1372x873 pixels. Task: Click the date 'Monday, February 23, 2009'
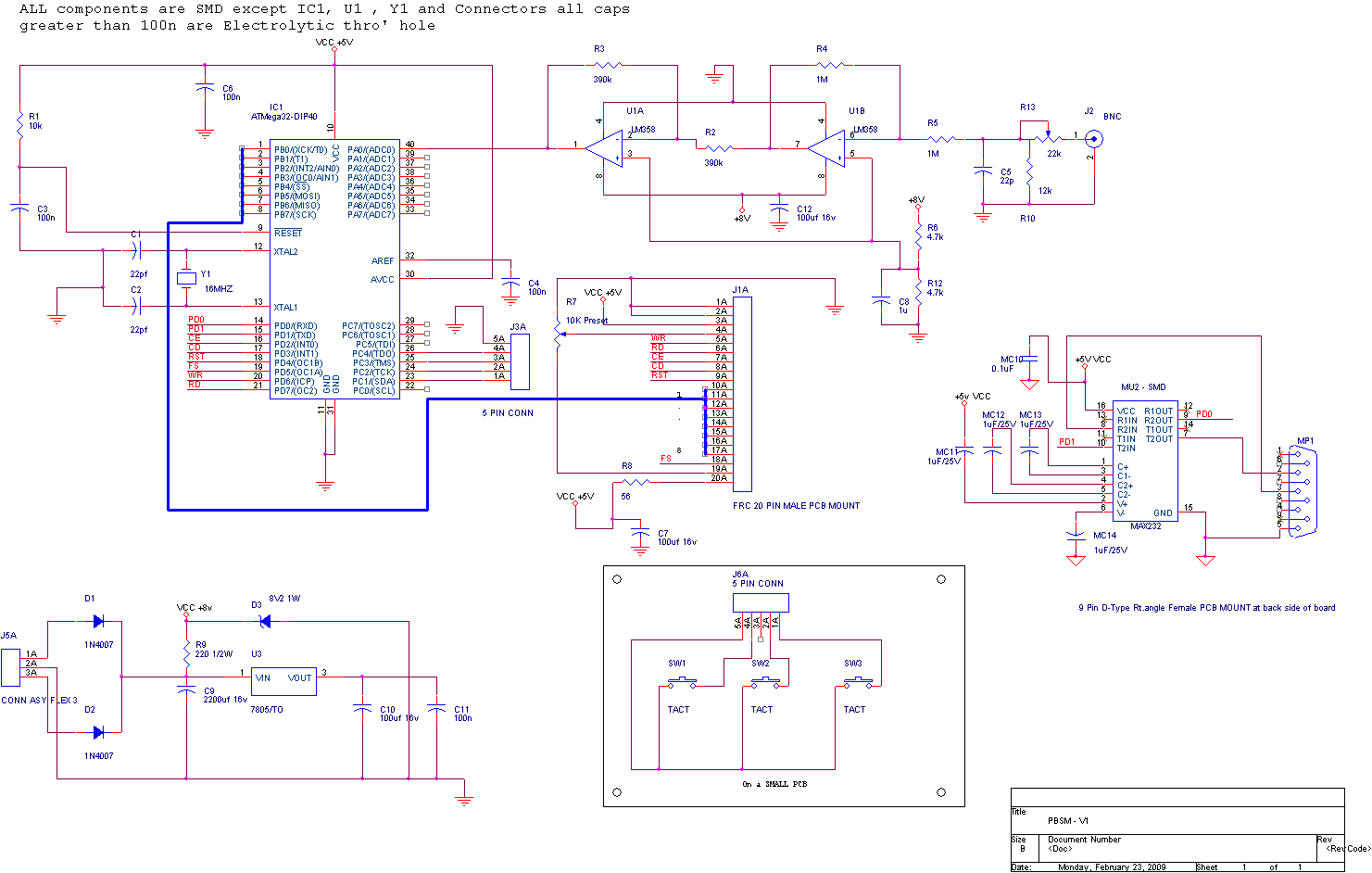pyautogui.click(x=1112, y=867)
